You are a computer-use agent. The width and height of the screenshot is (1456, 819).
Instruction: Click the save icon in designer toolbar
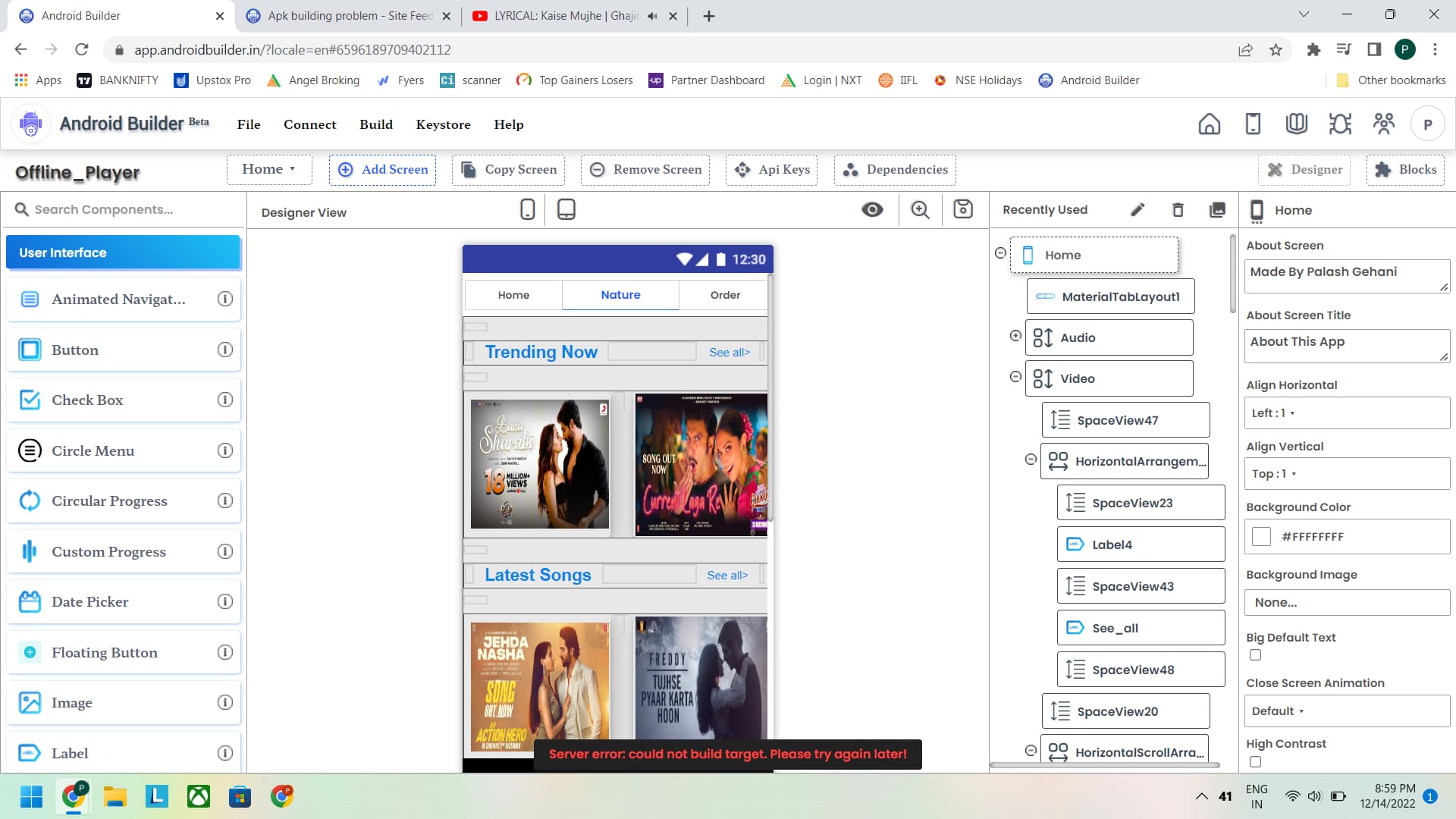coord(963,209)
